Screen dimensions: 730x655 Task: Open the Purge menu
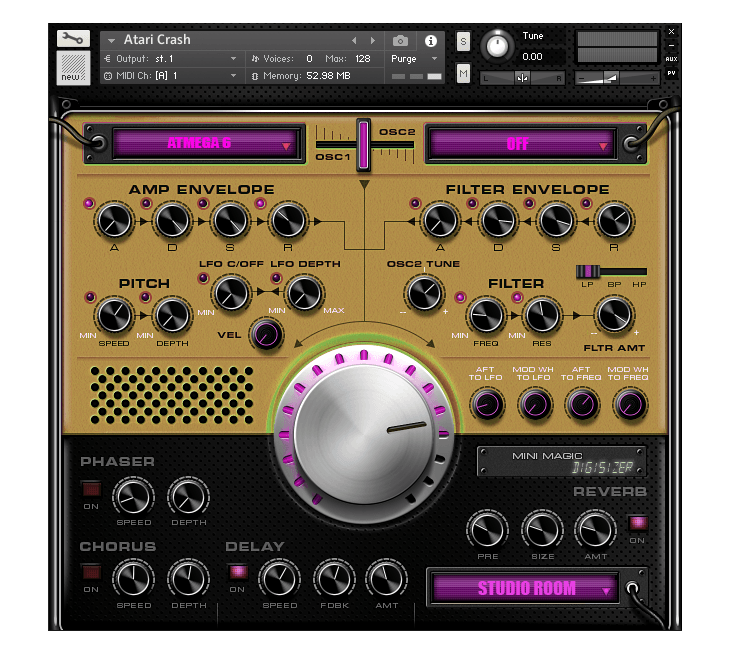pos(412,59)
